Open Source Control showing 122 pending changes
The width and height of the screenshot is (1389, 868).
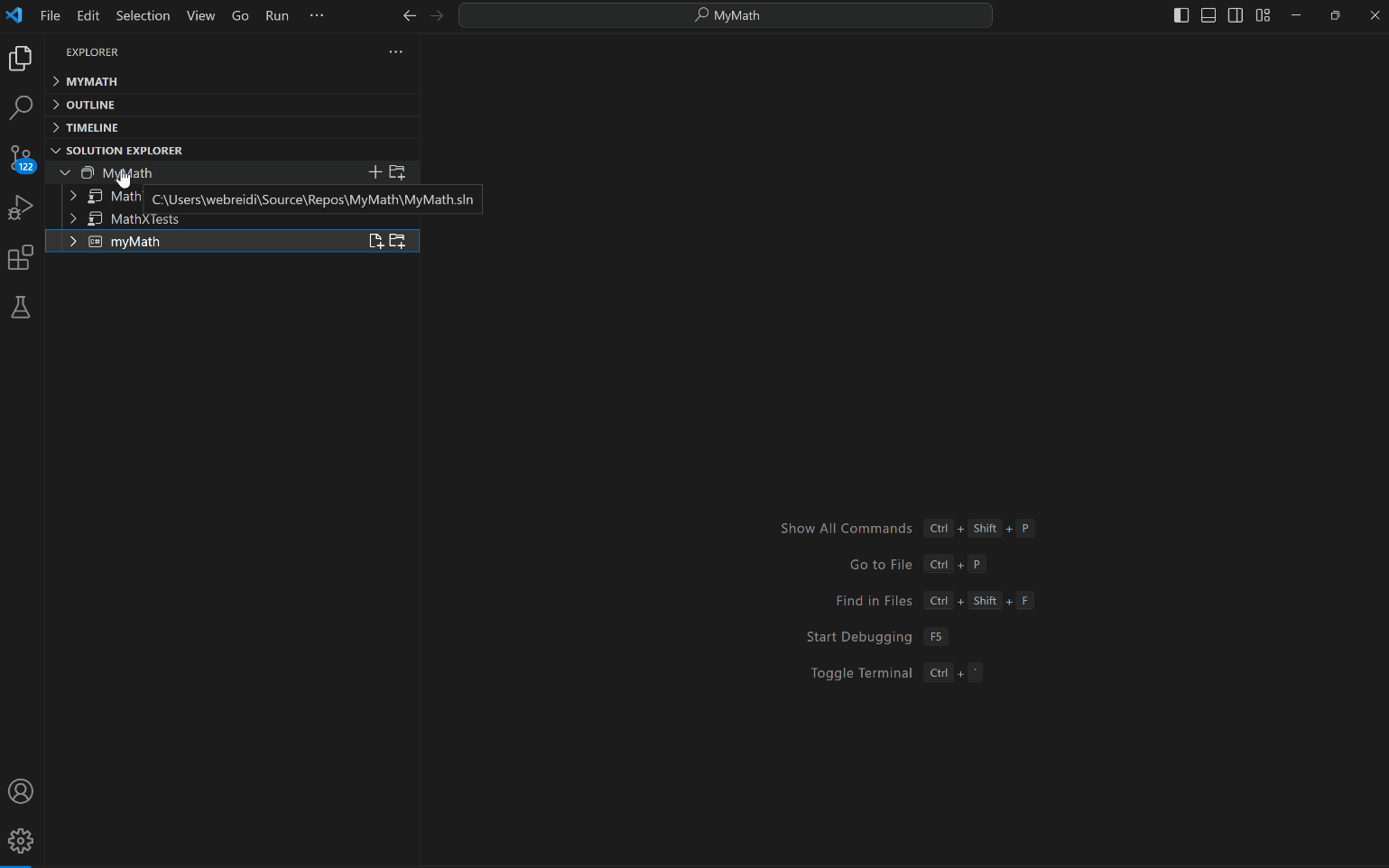21,158
